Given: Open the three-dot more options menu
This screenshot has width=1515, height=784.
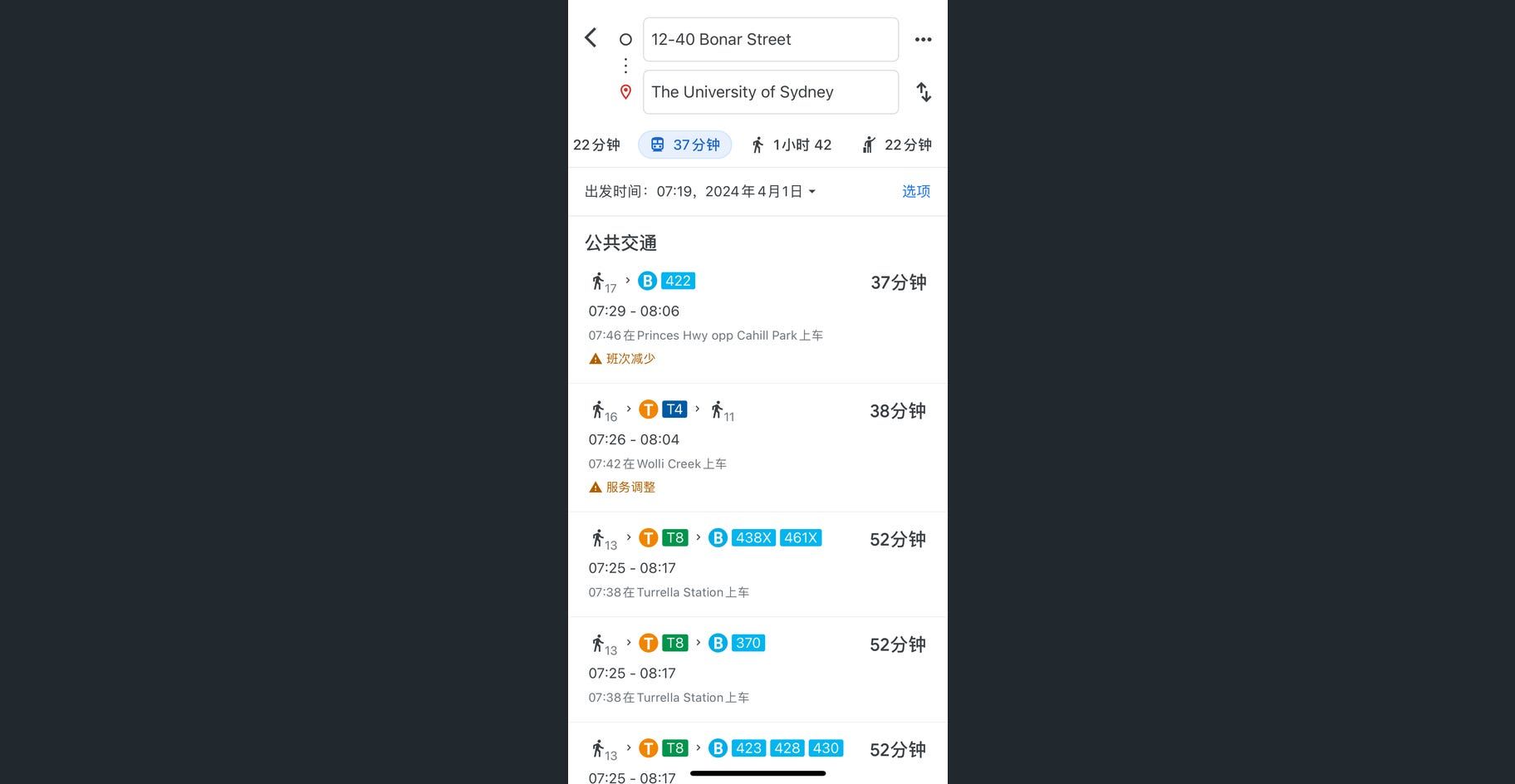Looking at the screenshot, I should tap(923, 40).
